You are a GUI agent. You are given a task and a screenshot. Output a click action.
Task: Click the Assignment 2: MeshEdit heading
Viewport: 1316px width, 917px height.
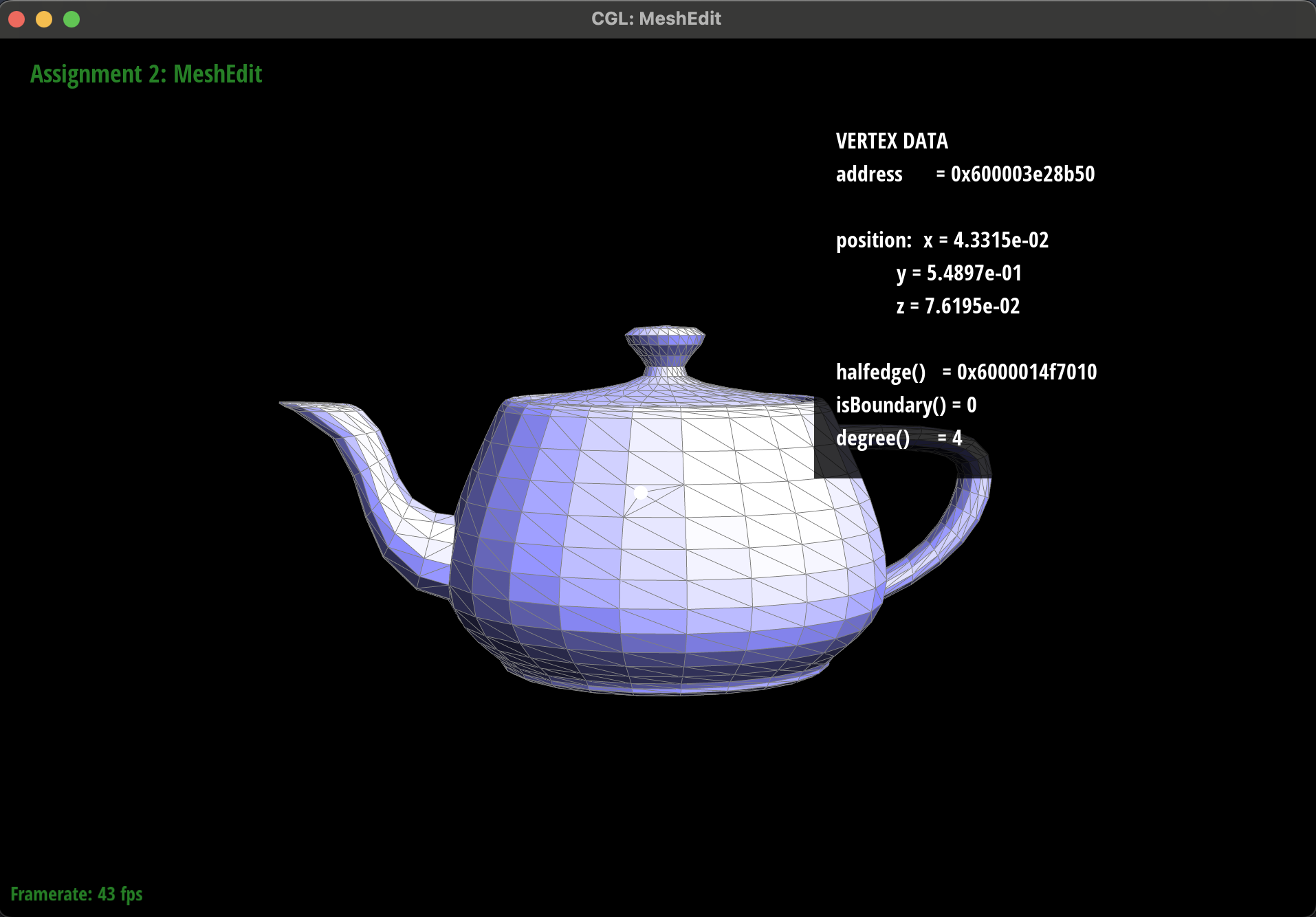point(146,74)
